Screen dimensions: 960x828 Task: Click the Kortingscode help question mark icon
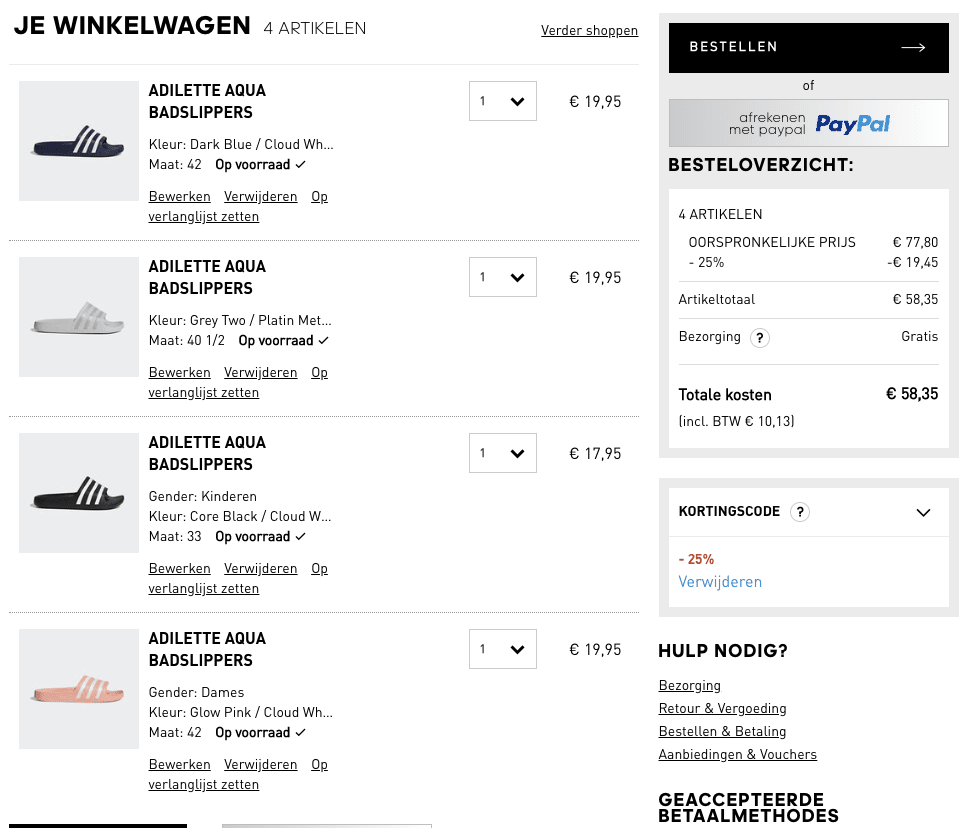800,511
